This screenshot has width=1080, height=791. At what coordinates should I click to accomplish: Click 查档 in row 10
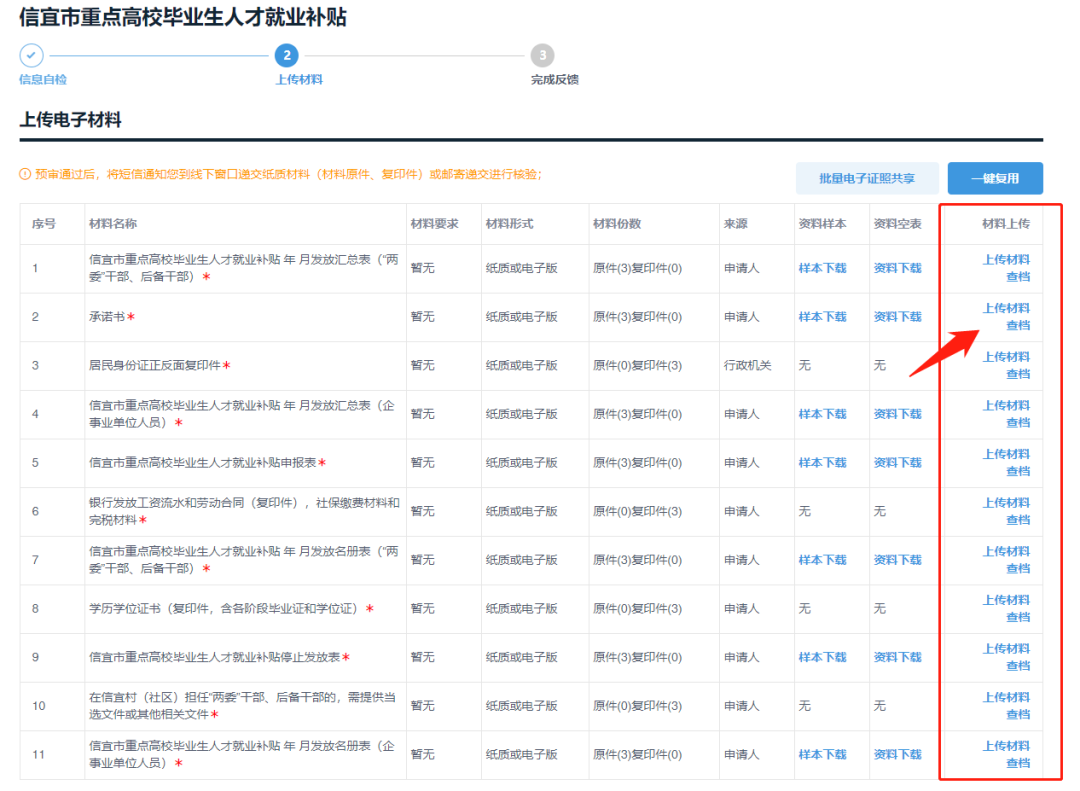1018,715
